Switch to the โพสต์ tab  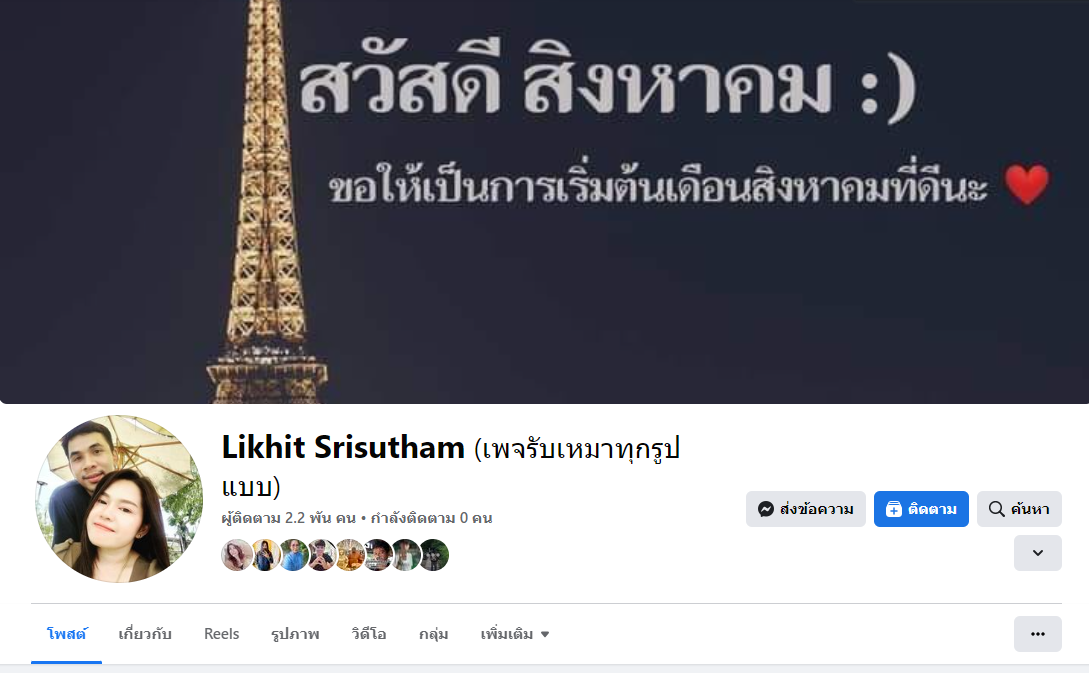click(67, 634)
